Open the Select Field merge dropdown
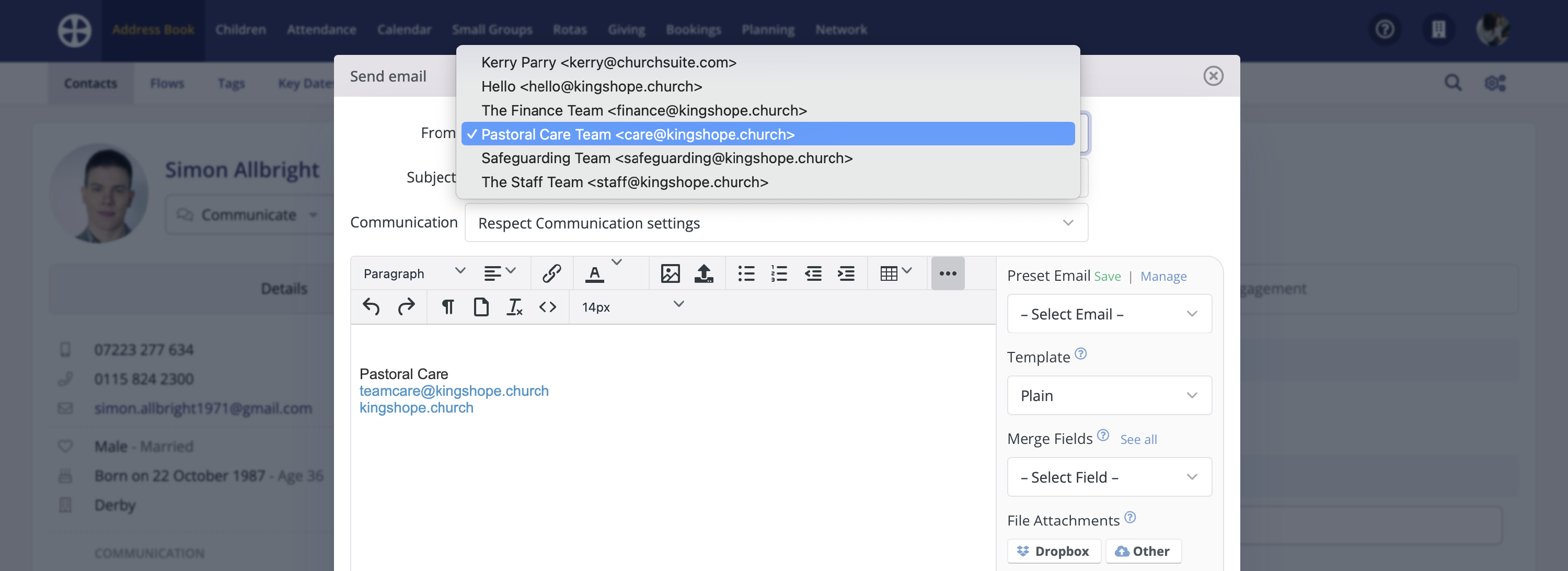This screenshot has height=571, width=1568. click(1109, 477)
